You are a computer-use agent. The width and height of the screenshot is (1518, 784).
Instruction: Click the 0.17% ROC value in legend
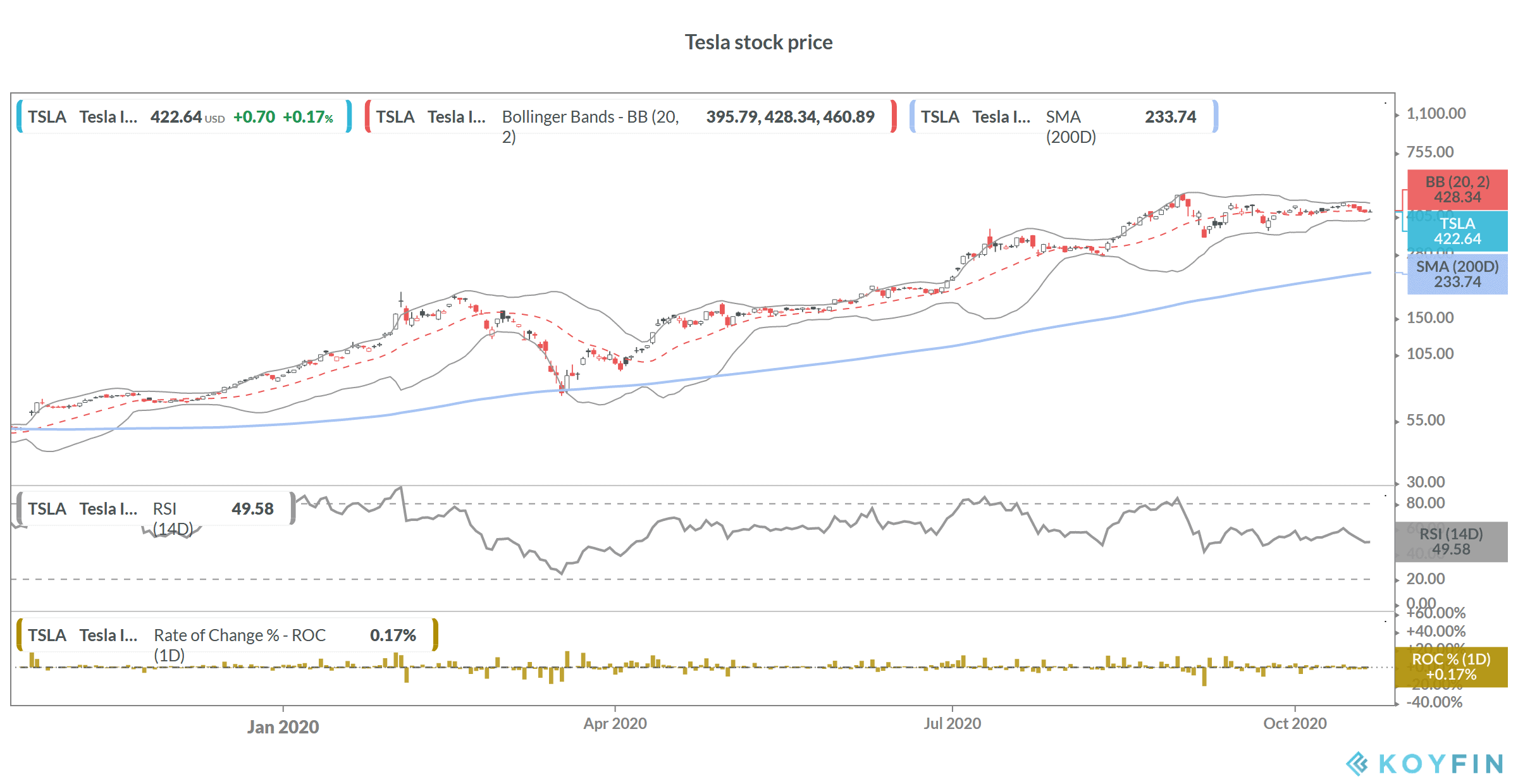coord(393,635)
